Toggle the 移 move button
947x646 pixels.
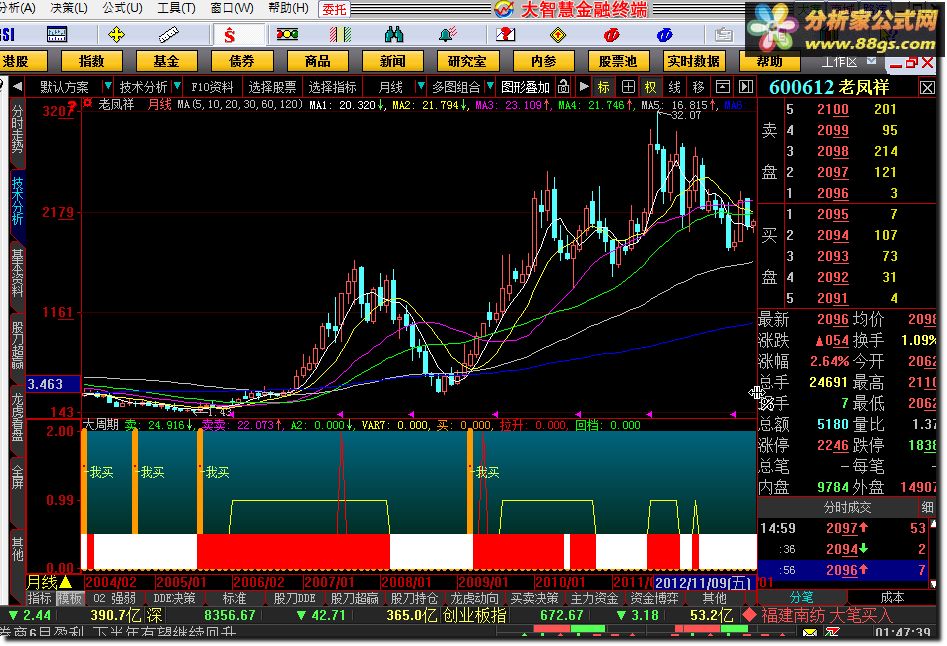point(699,87)
